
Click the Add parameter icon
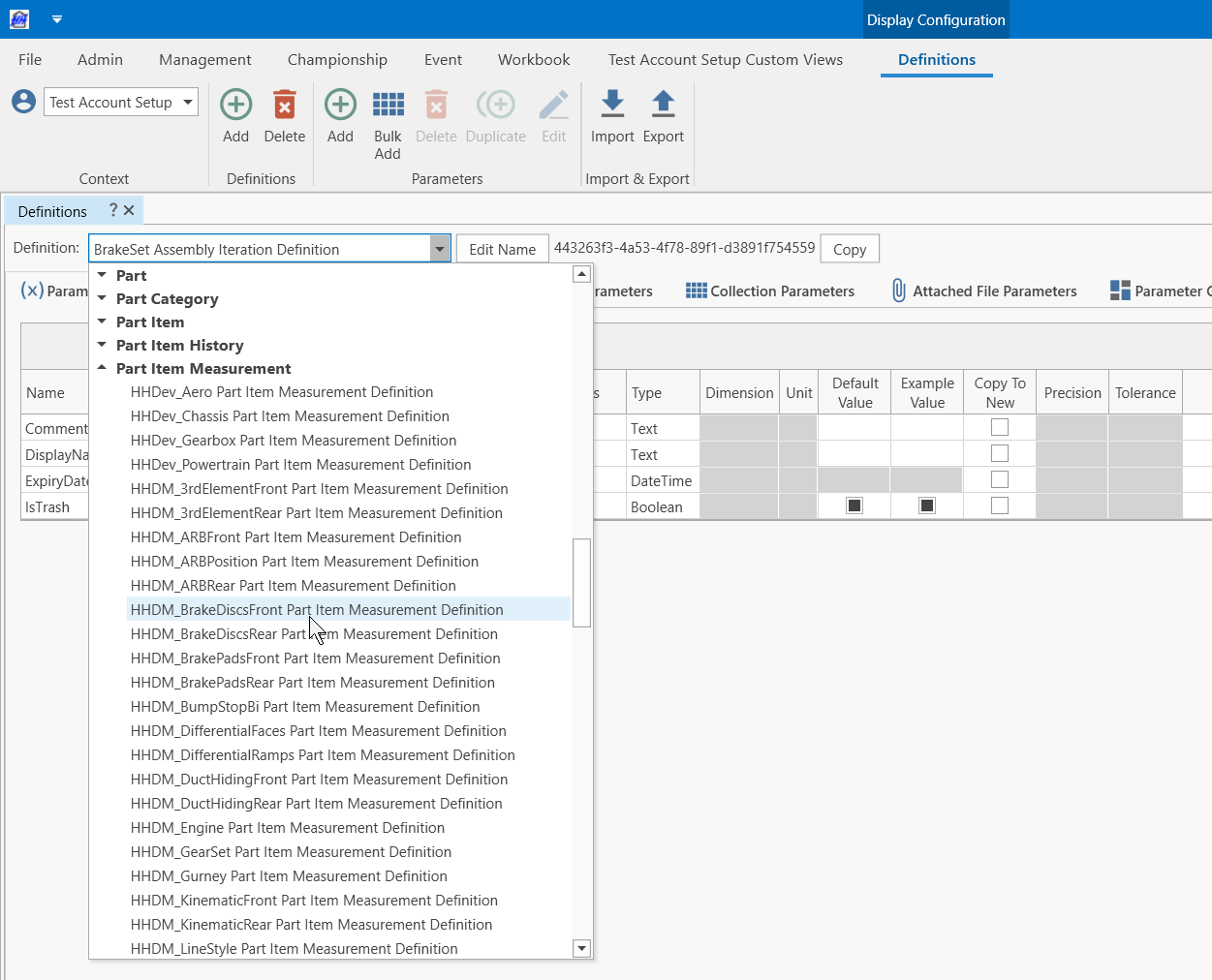pos(340,105)
